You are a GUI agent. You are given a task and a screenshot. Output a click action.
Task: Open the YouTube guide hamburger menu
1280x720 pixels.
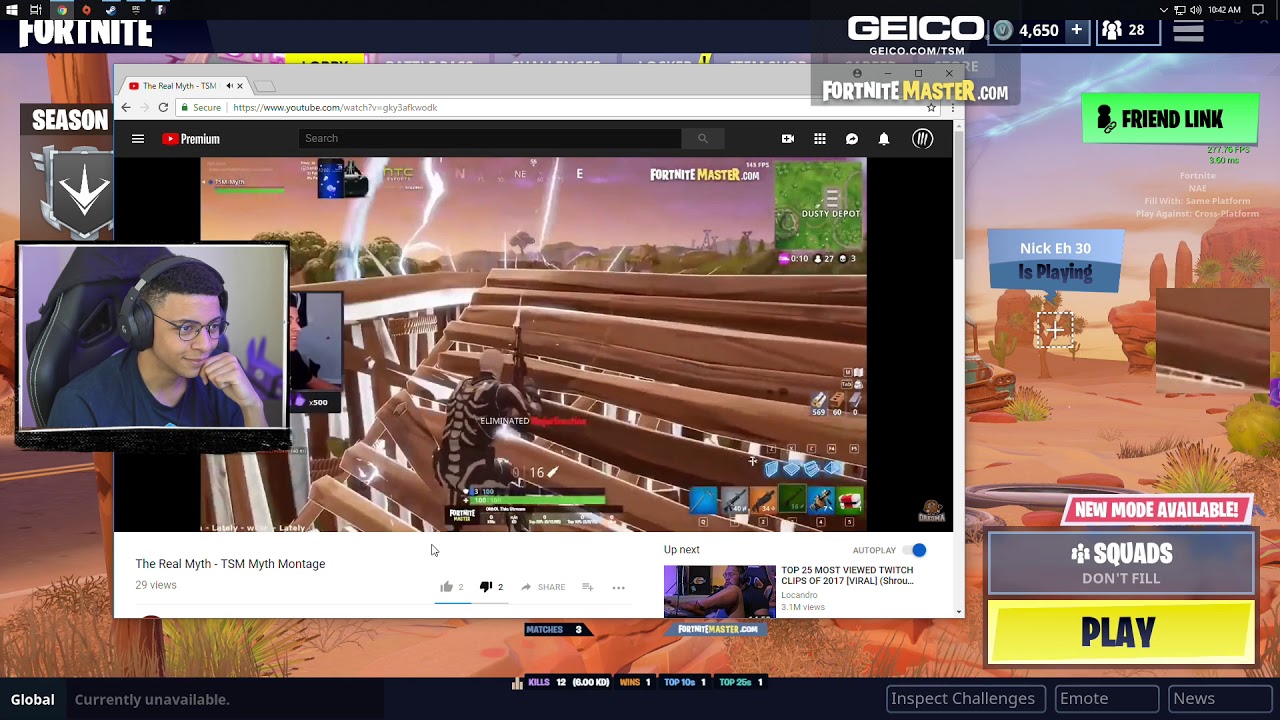(138, 139)
